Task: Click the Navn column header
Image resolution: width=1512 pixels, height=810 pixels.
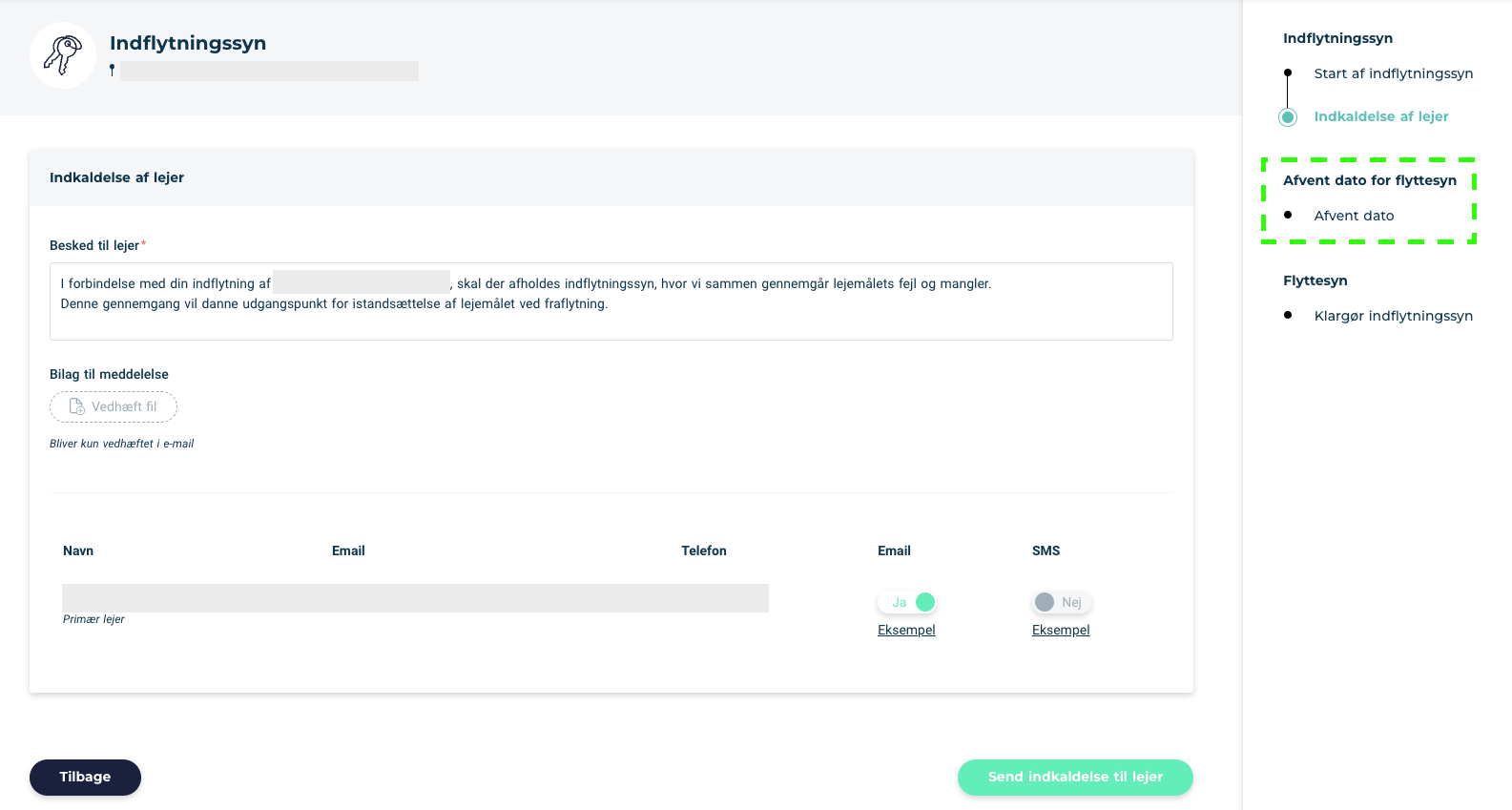Action: [x=78, y=550]
